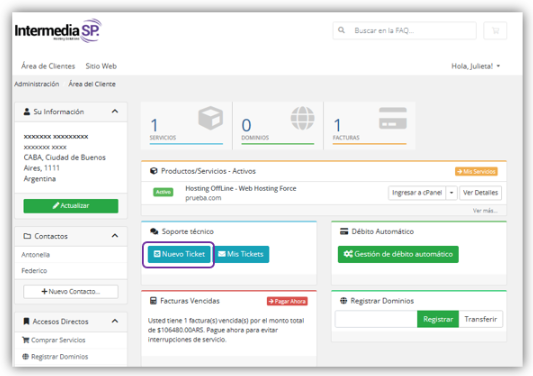Click the prueba.com domain text
The height and width of the screenshot is (376, 533).
[203, 198]
